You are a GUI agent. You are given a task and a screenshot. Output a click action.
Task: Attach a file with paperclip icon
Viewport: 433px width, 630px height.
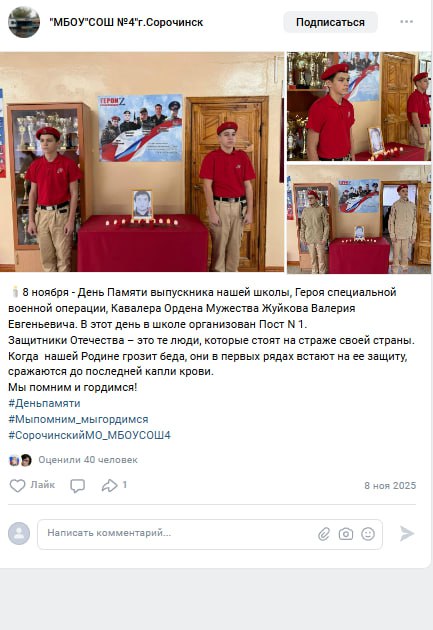pos(324,534)
